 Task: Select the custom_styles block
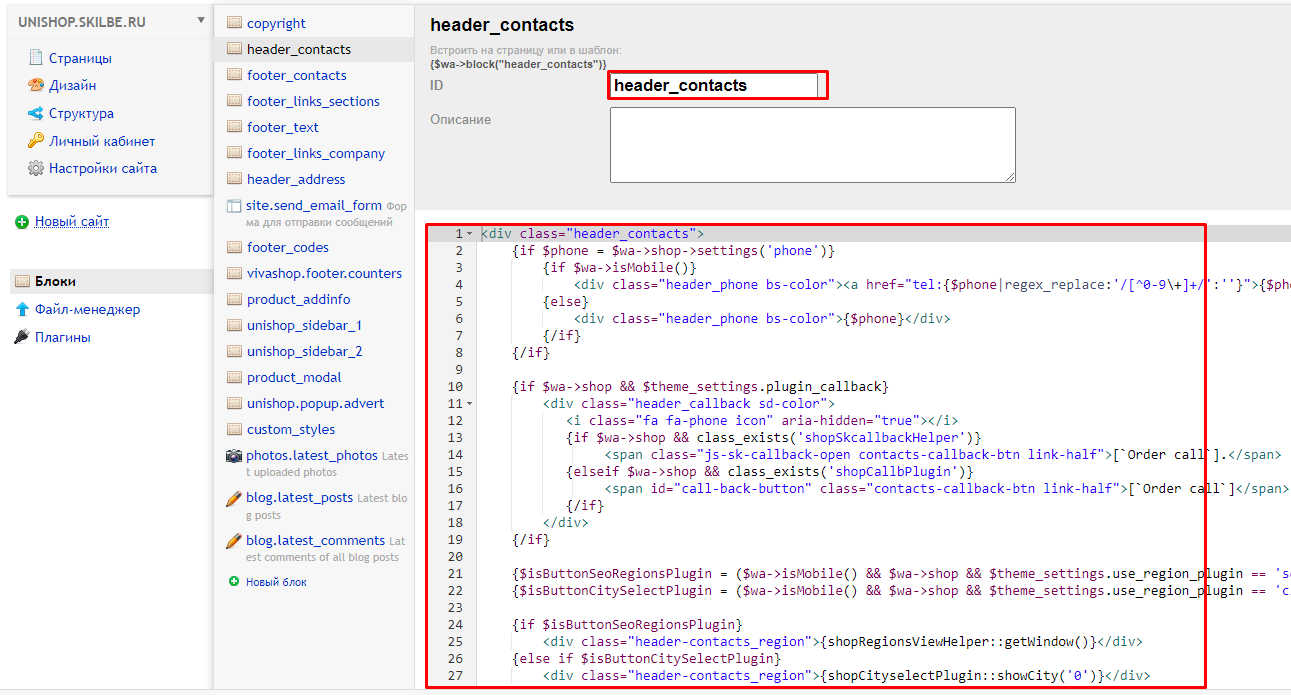291,430
